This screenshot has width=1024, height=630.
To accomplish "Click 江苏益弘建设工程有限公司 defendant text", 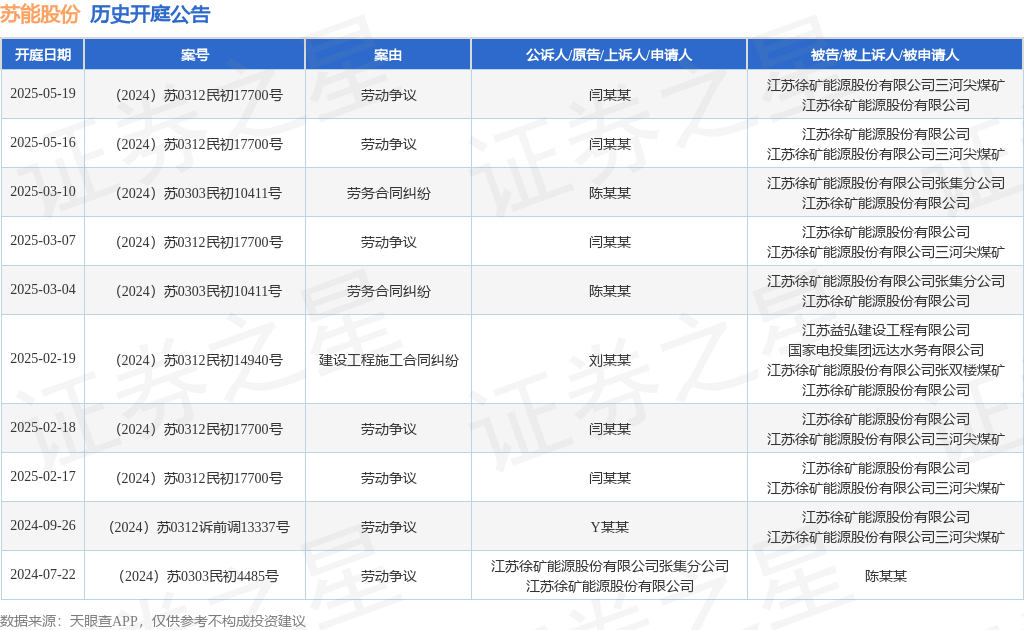I will 886,330.
